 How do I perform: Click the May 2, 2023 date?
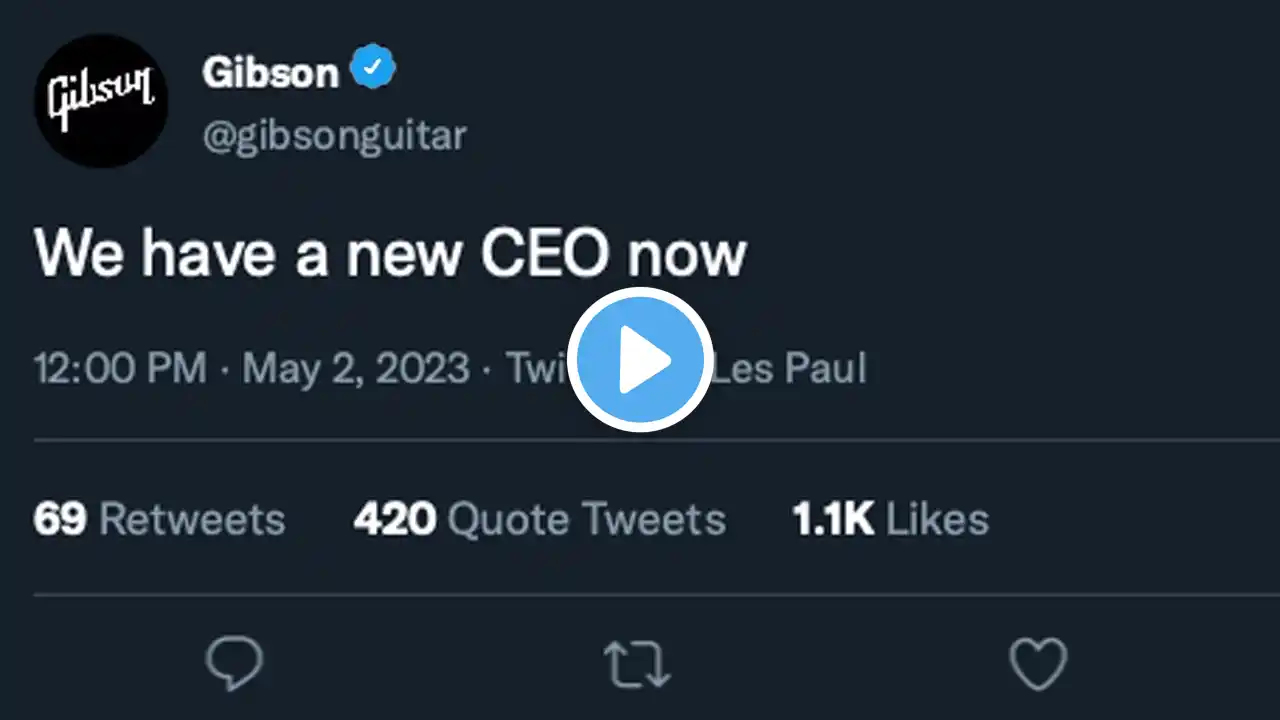click(x=355, y=369)
